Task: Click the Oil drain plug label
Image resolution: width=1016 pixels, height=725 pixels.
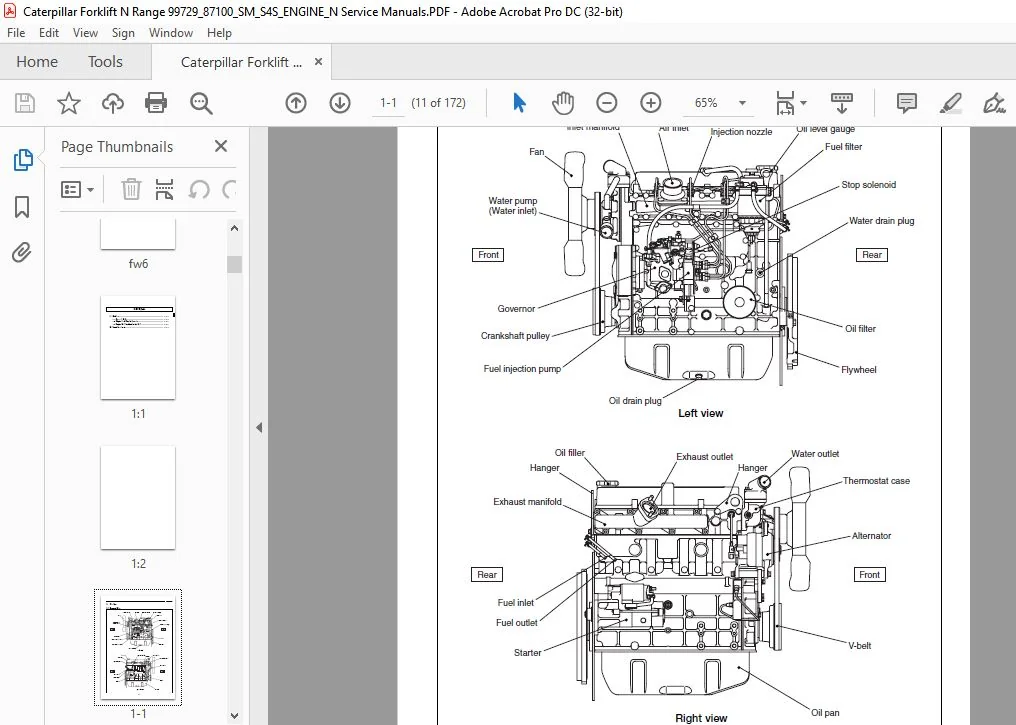Action: [635, 400]
